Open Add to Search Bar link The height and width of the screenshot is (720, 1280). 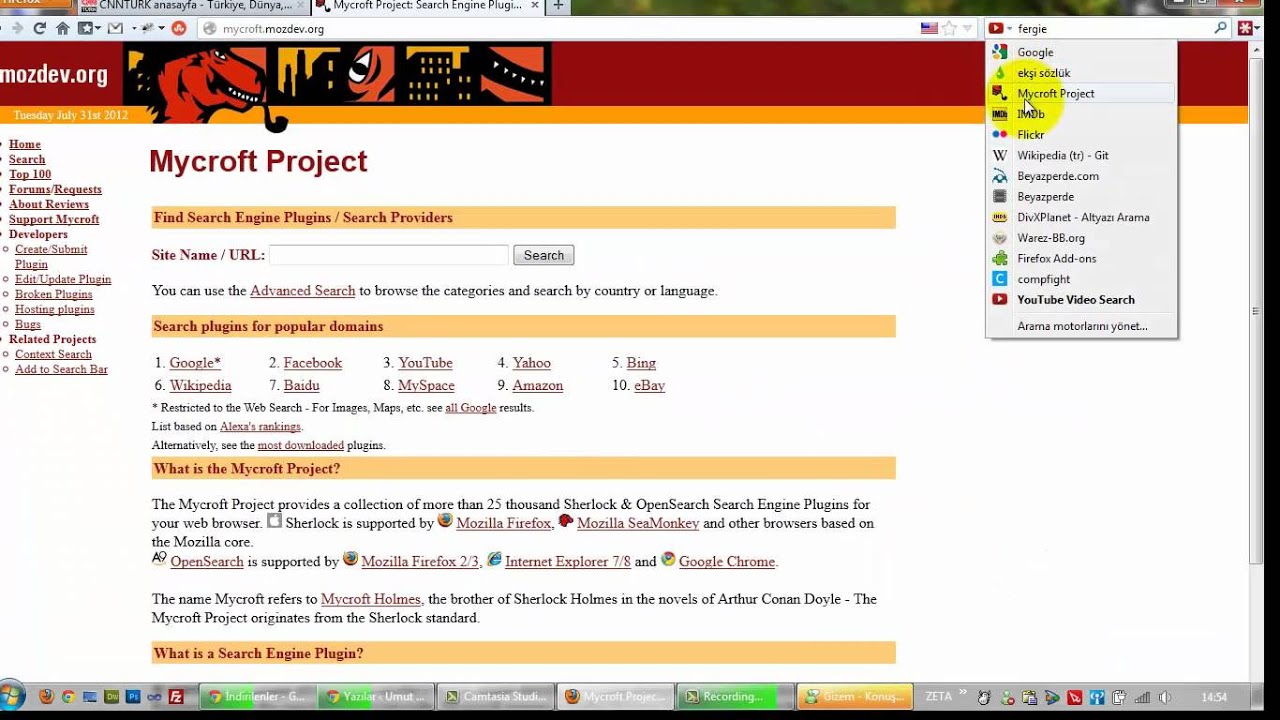[61, 369]
